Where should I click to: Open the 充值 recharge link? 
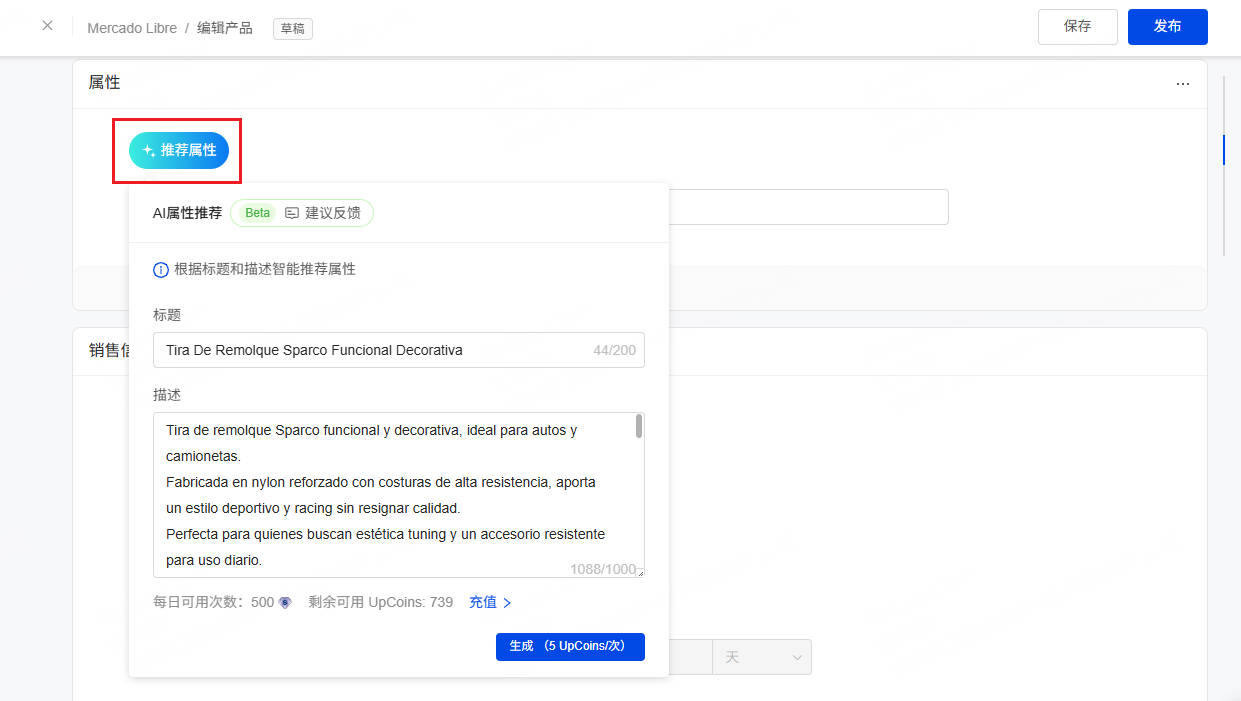point(483,602)
